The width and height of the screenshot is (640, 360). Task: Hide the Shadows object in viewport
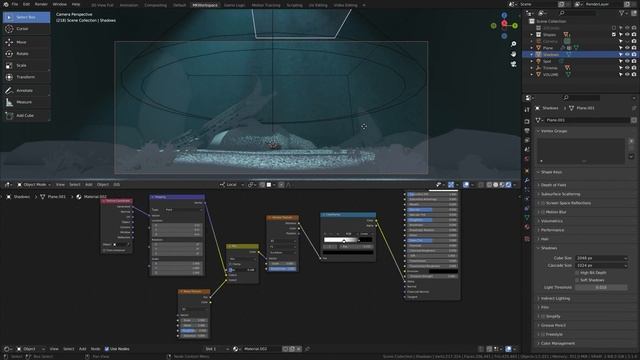tap(627, 55)
